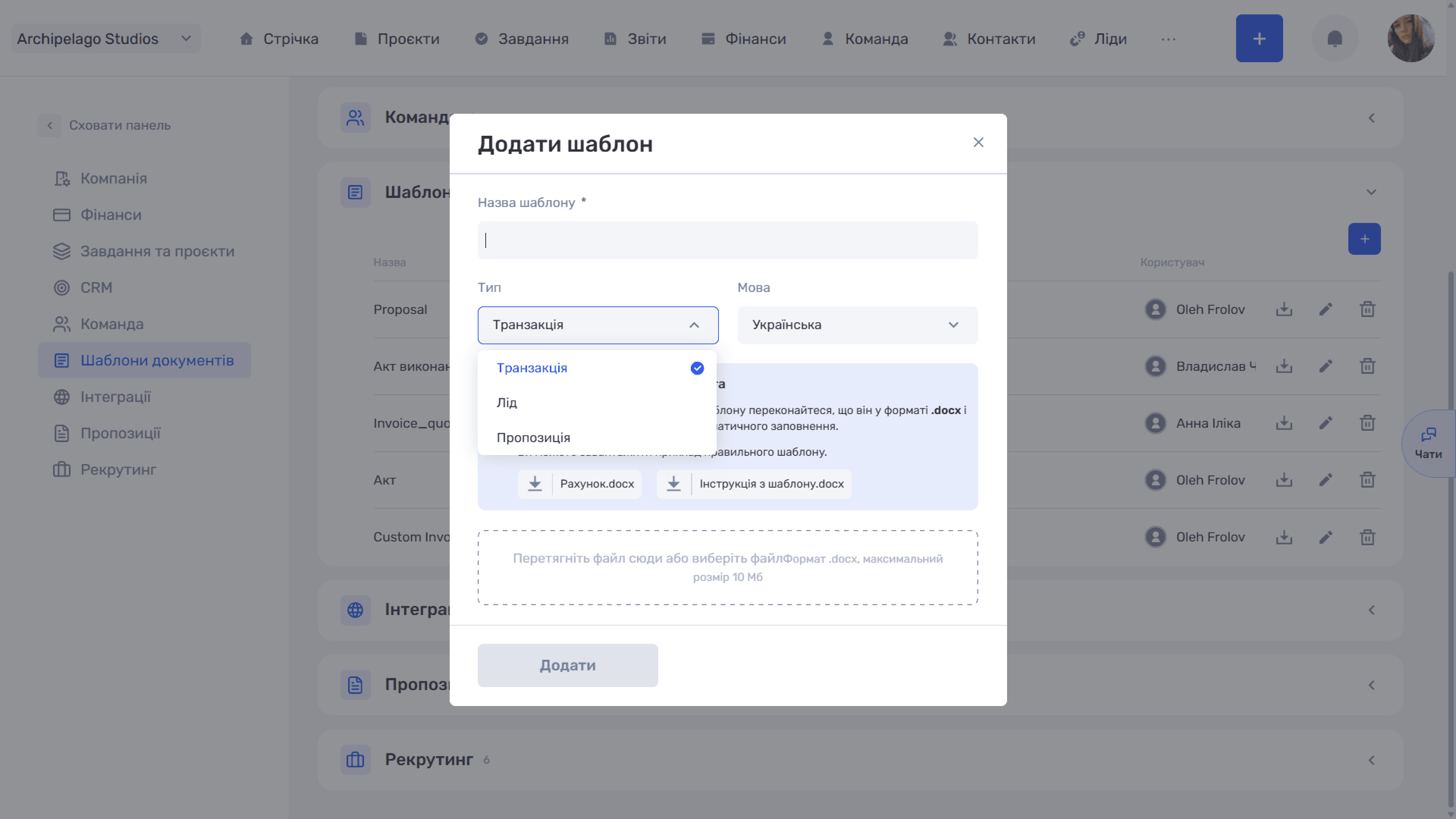Expand the Команда section chevron

[1371, 118]
